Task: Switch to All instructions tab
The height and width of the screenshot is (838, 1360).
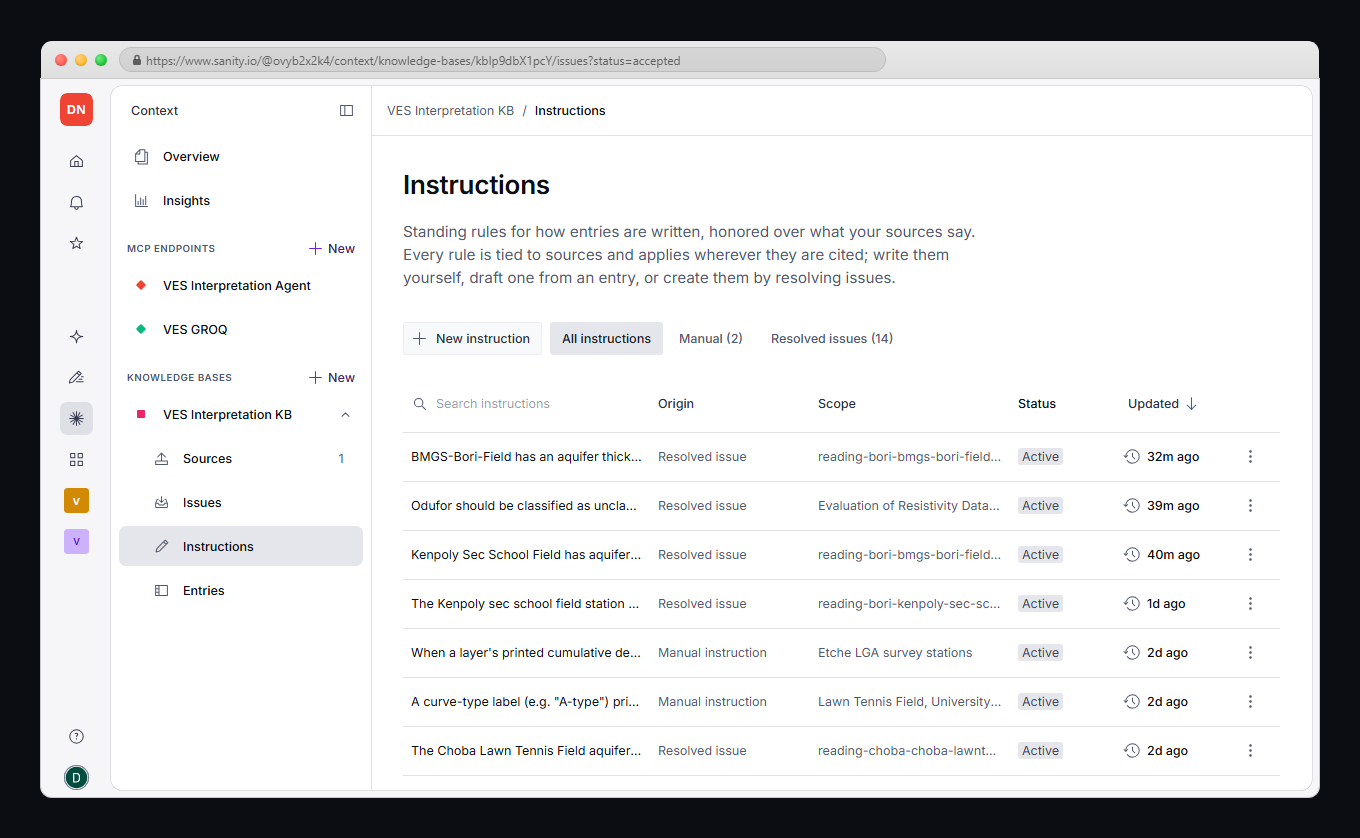Action: (606, 339)
